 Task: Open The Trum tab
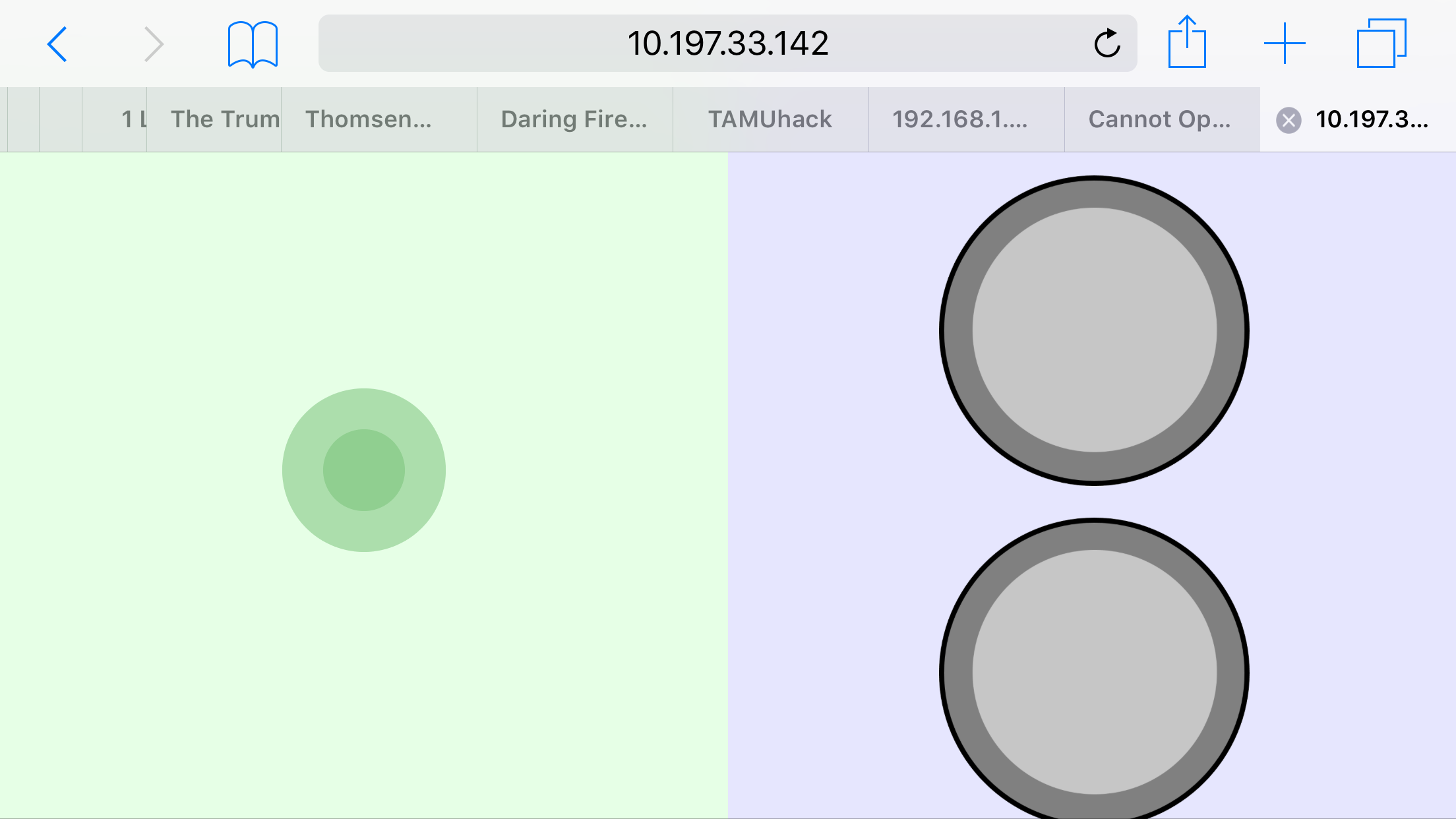[x=214, y=119]
